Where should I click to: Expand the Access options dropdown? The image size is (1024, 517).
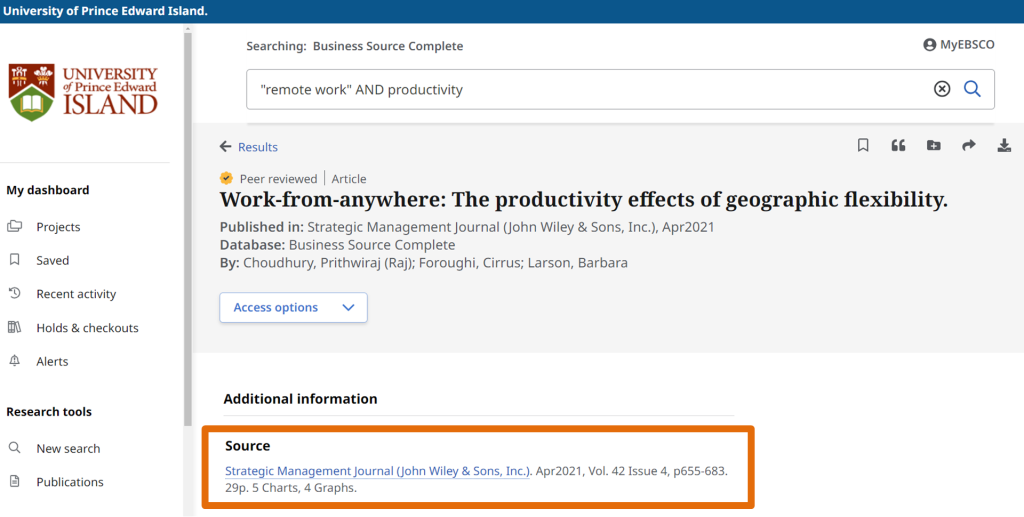[293, 307]
